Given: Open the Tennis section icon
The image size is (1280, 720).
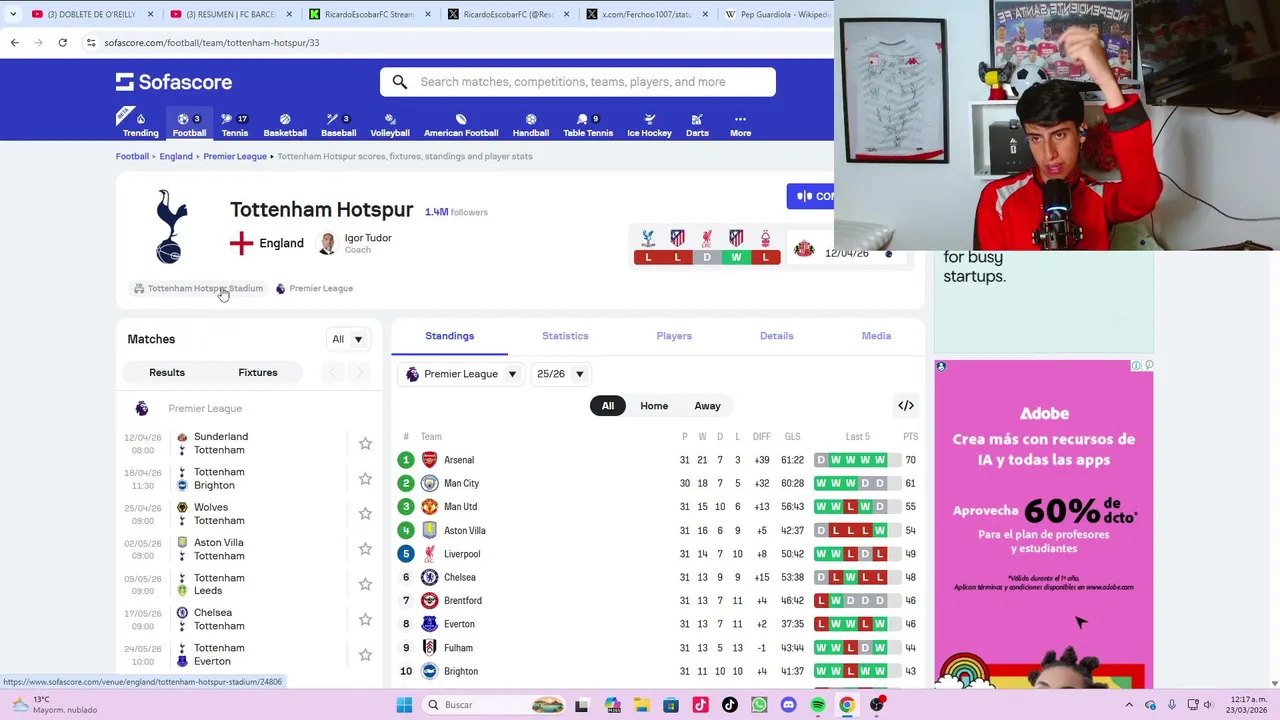Looking at the screenshot, I should (235, 124).
